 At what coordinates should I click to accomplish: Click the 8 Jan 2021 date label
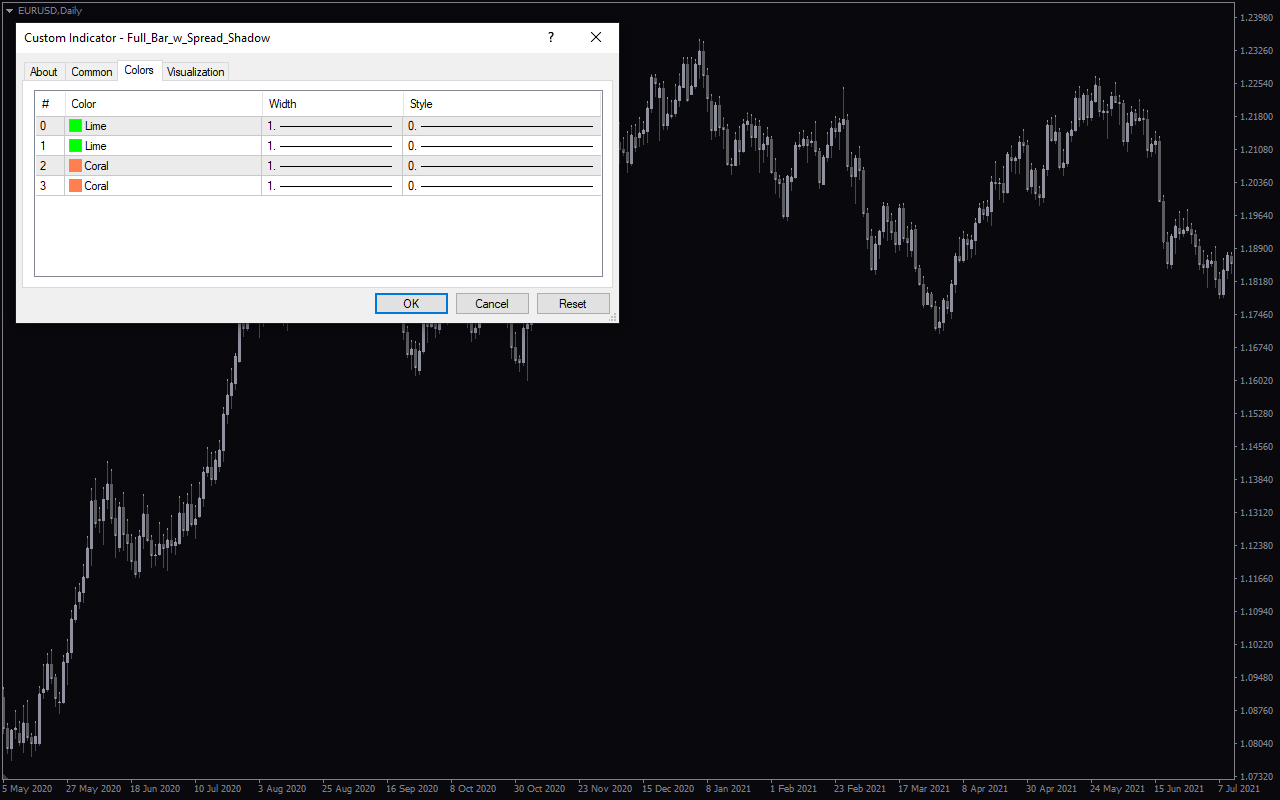click(x=729, y=789)
